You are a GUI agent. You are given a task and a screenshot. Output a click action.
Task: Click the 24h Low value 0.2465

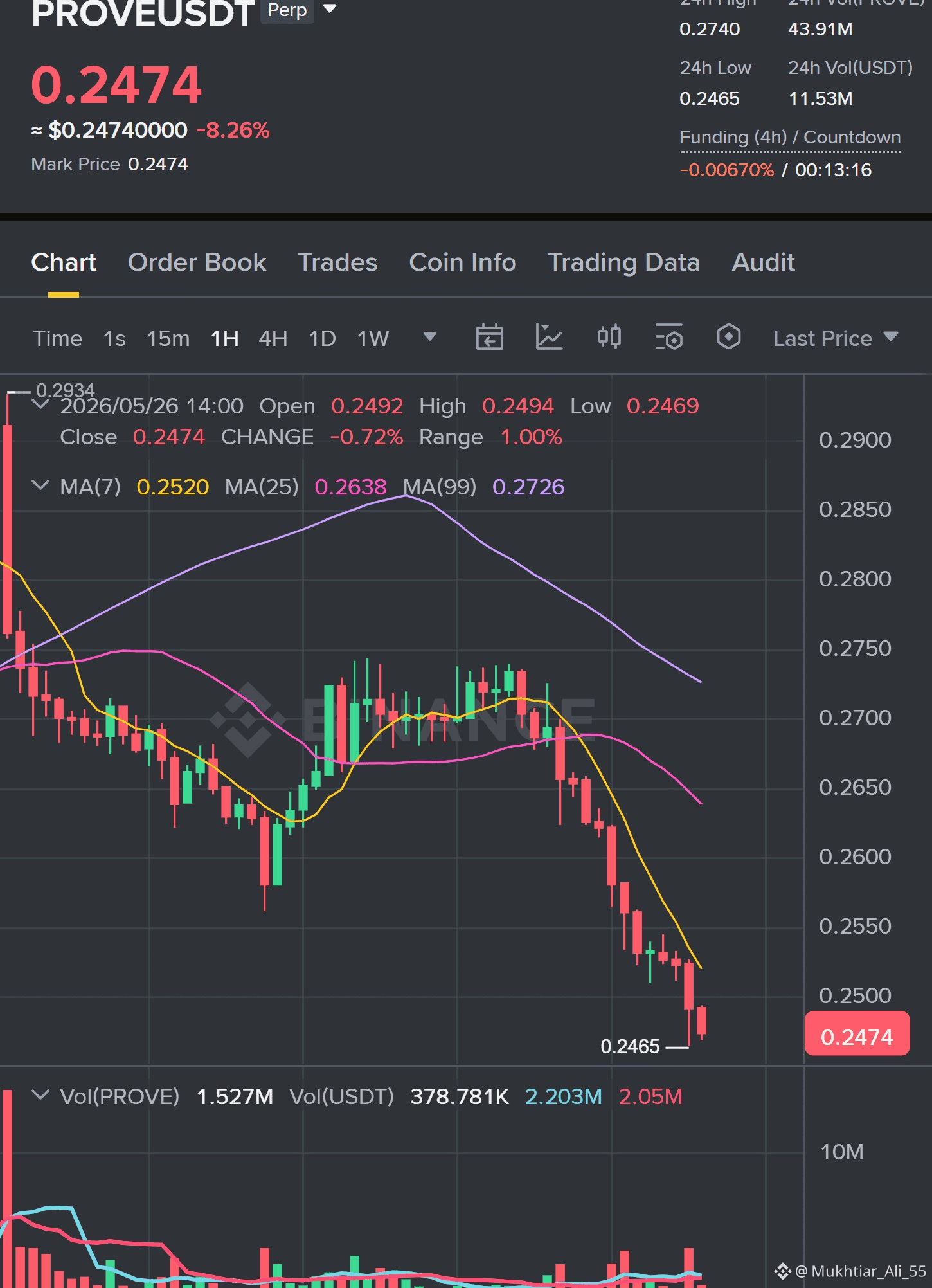(710, 98)
